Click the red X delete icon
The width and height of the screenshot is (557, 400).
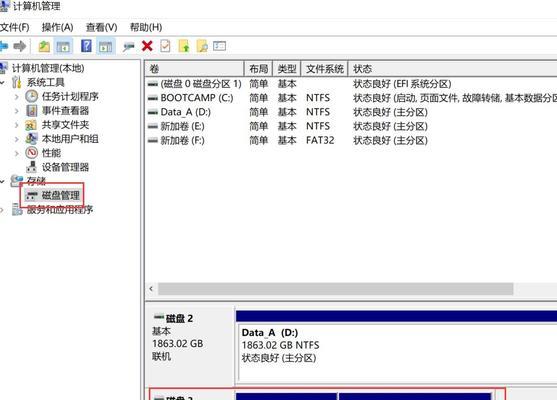[x=147, y=46]
